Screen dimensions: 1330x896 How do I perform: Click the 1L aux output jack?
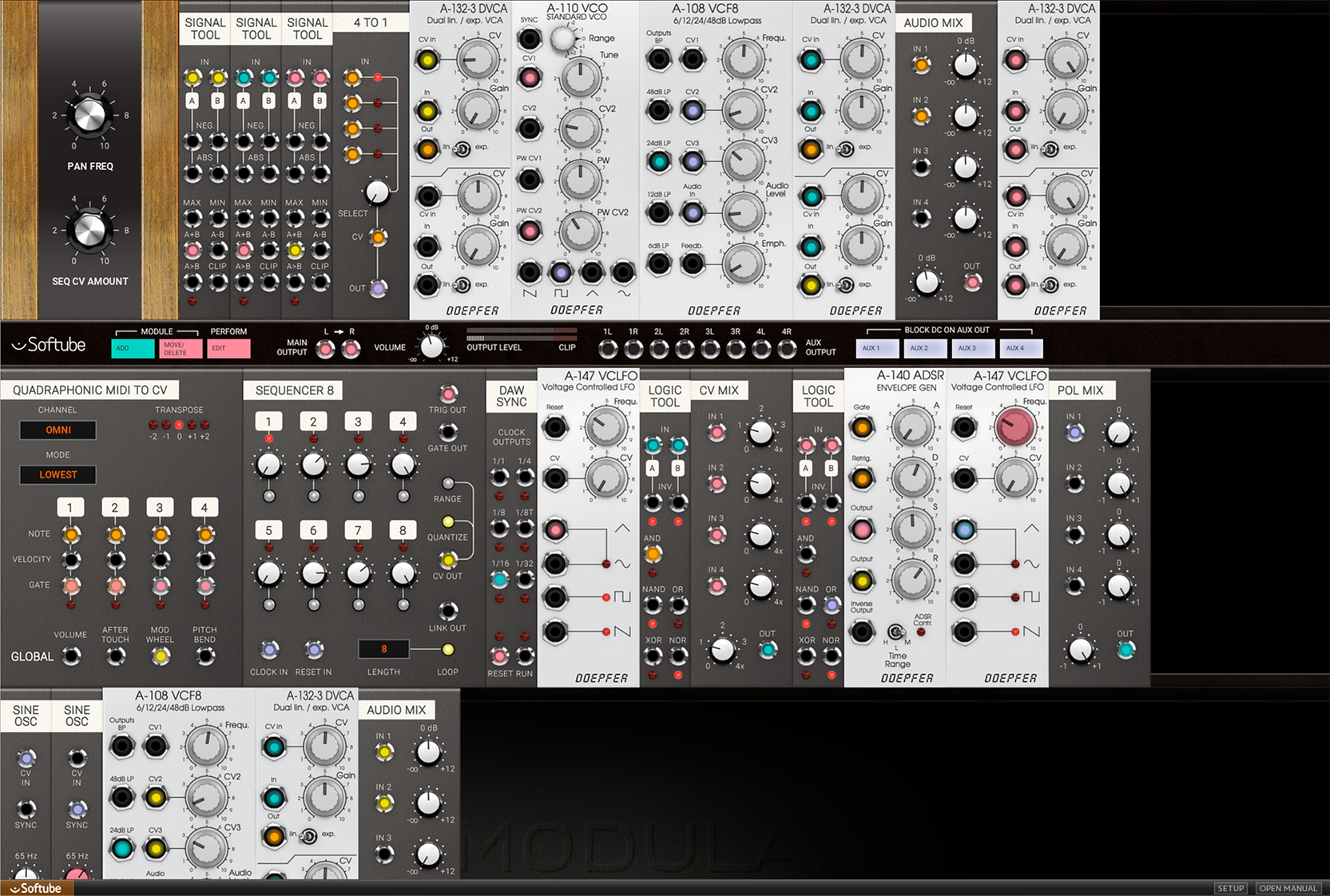[x=608, y=349]
